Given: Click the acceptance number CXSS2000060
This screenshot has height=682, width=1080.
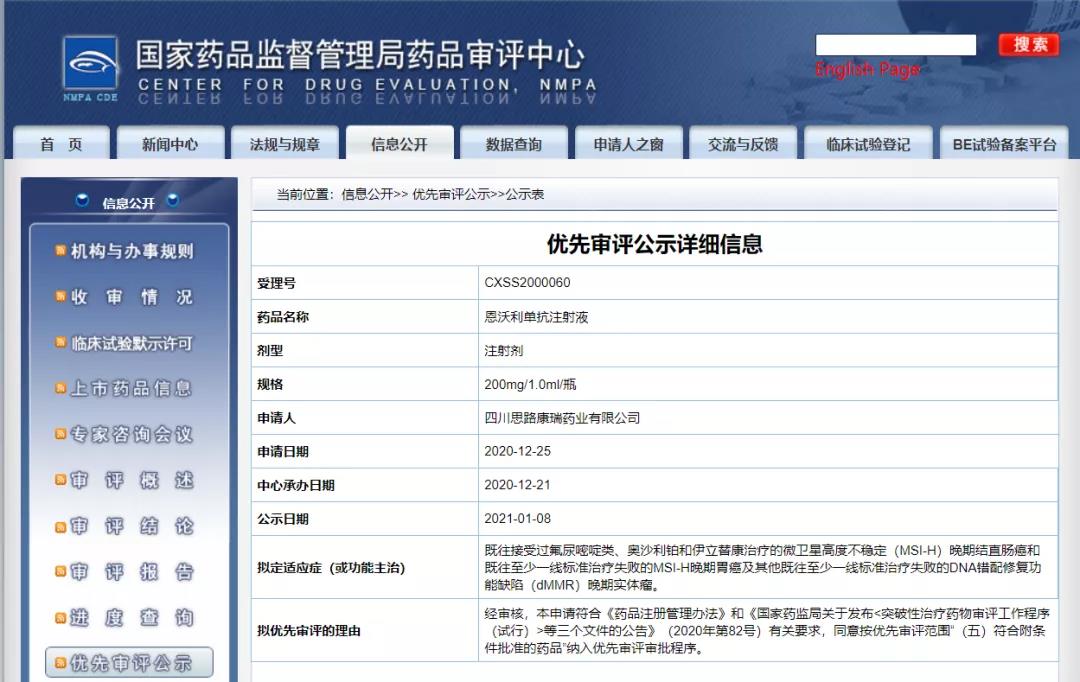Looking at the screenshot, I should coord(527,282).
